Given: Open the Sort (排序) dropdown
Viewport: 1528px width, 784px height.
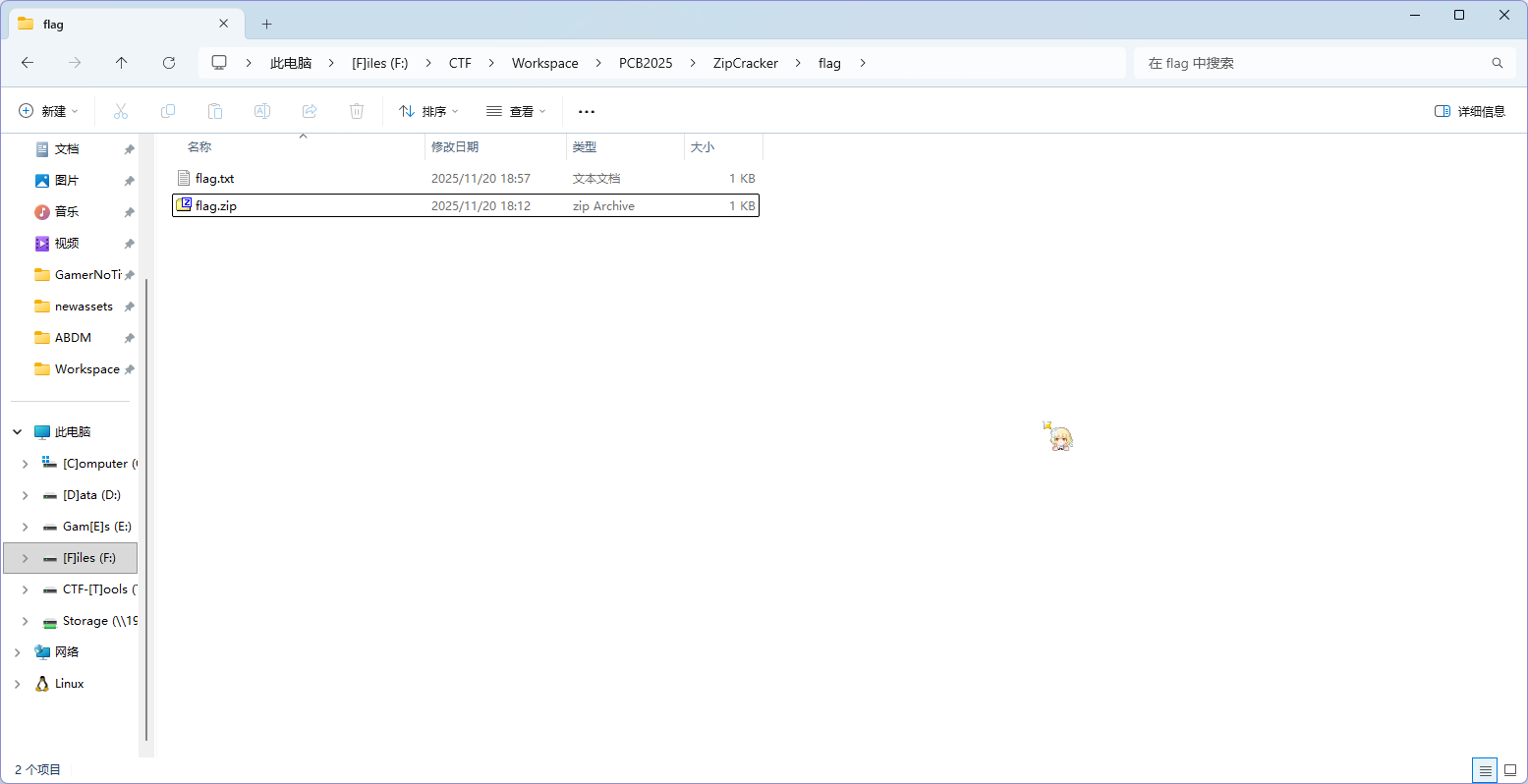Looking at the screenshot, I should pos(428,111).
